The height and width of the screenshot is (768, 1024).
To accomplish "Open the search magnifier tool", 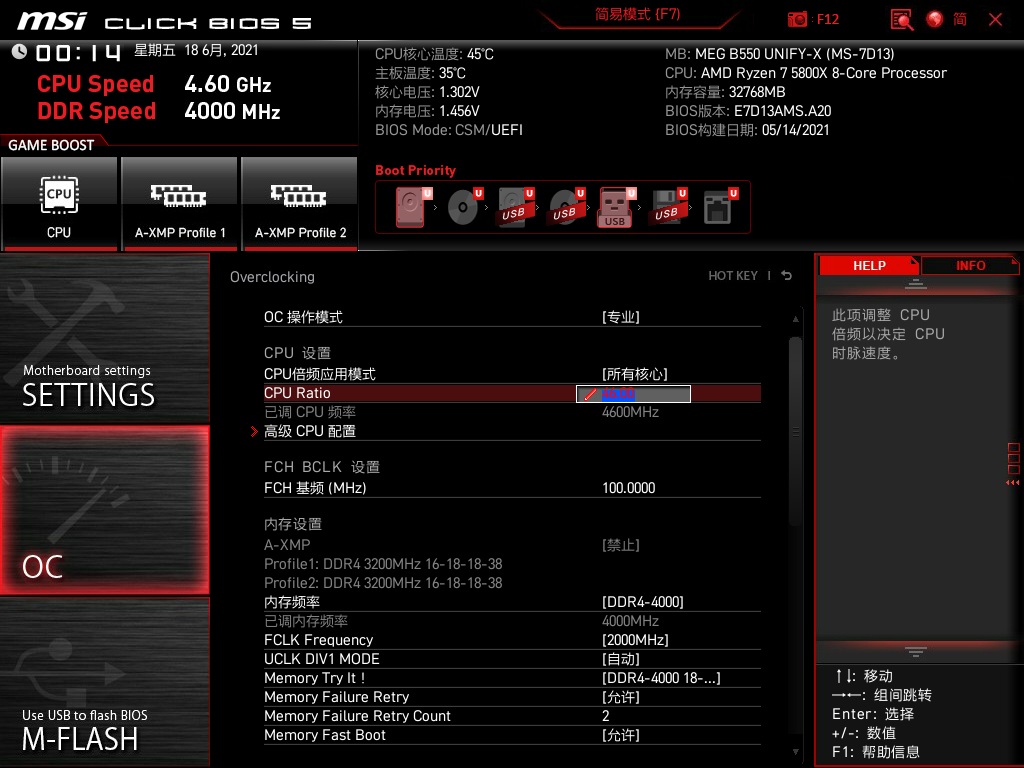I will (x=899, y=19).
